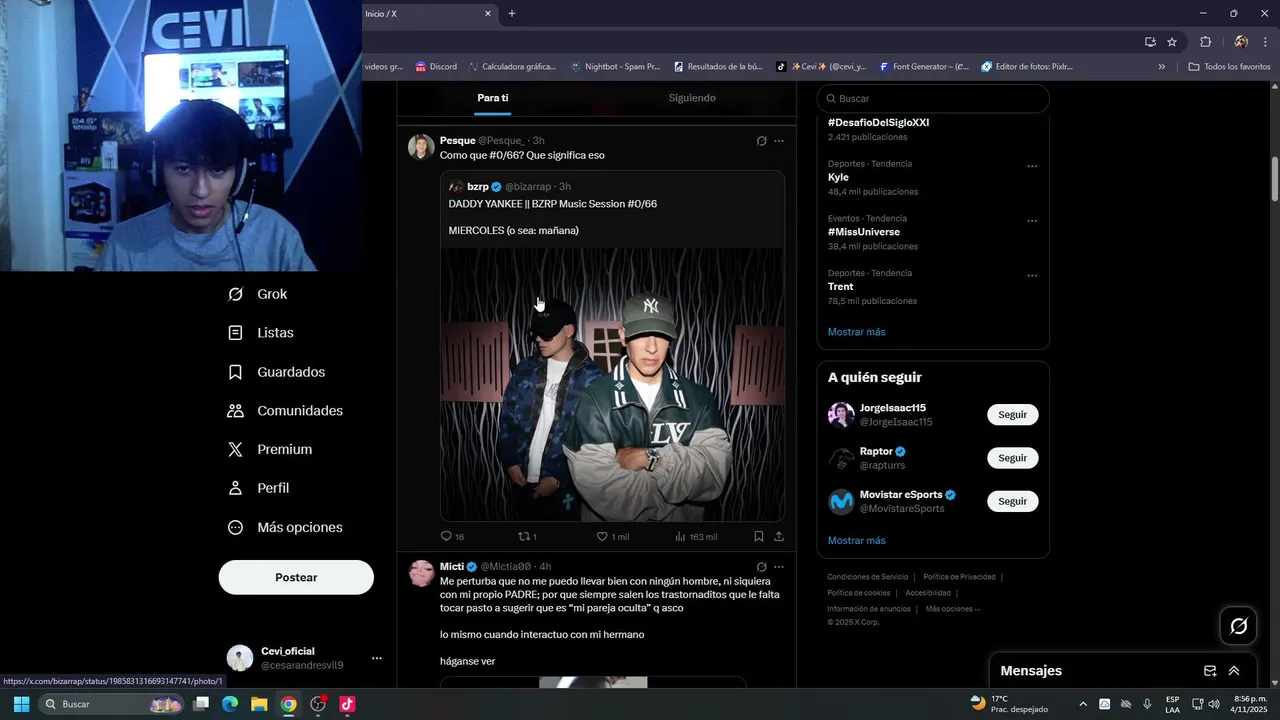Image resolution: width=1280 pixels, height=720 pixels.
Task: Open the #DesafioDelSigloXXI trend
Action: [878, 123]
